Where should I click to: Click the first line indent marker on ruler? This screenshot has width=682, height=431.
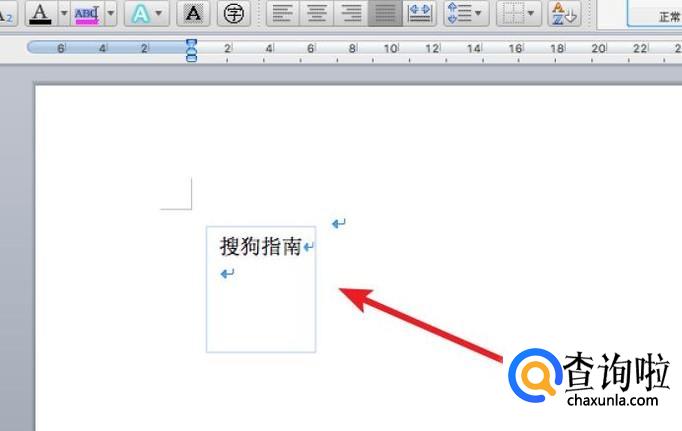coord(191,43)
